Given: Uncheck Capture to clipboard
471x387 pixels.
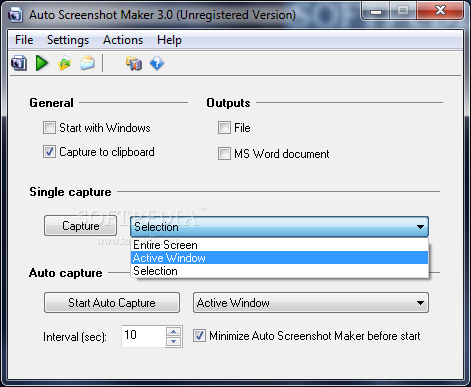Looking at the screenshot, I should (49, 152).
